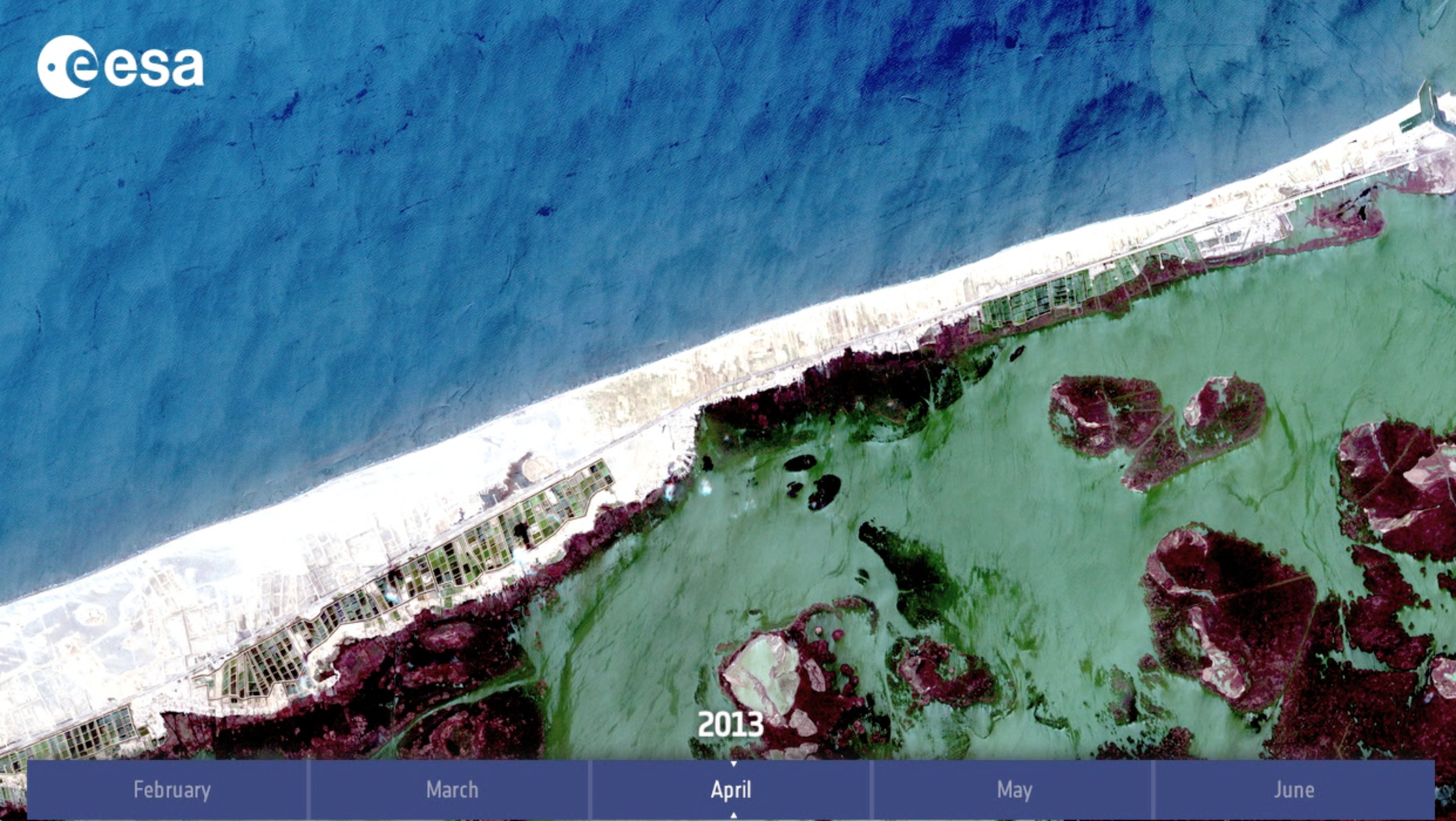Click the small triangle marker below April
The width and height of the screenshot is (1456, 821).
[733, 815]
